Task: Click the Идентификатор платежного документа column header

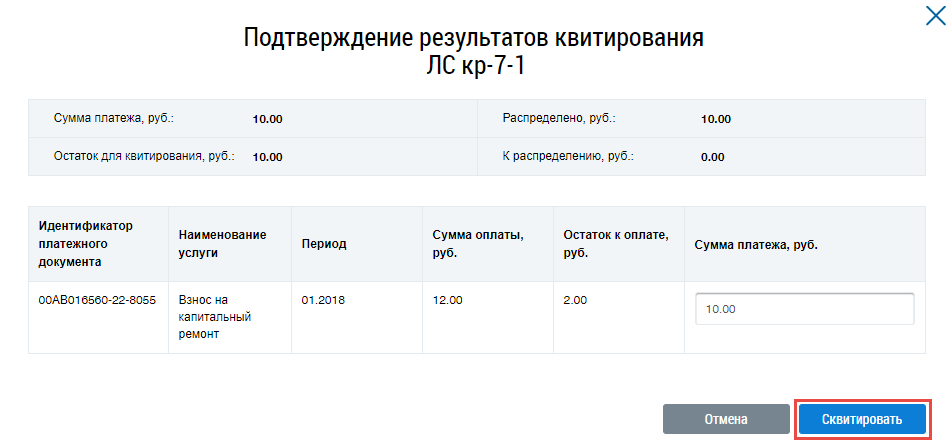Action: tap(85, 244)
